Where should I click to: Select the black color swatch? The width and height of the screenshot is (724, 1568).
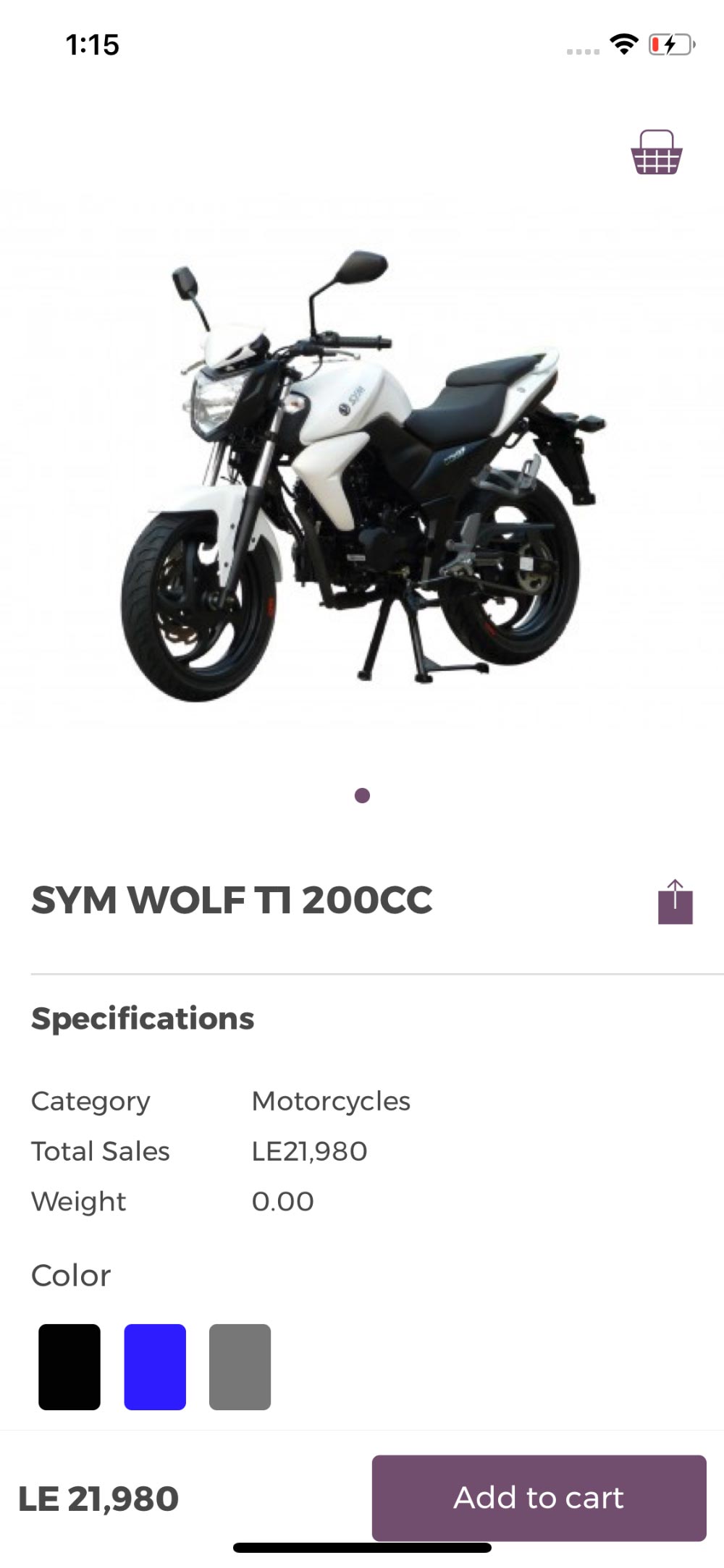tap(70, 1367)
